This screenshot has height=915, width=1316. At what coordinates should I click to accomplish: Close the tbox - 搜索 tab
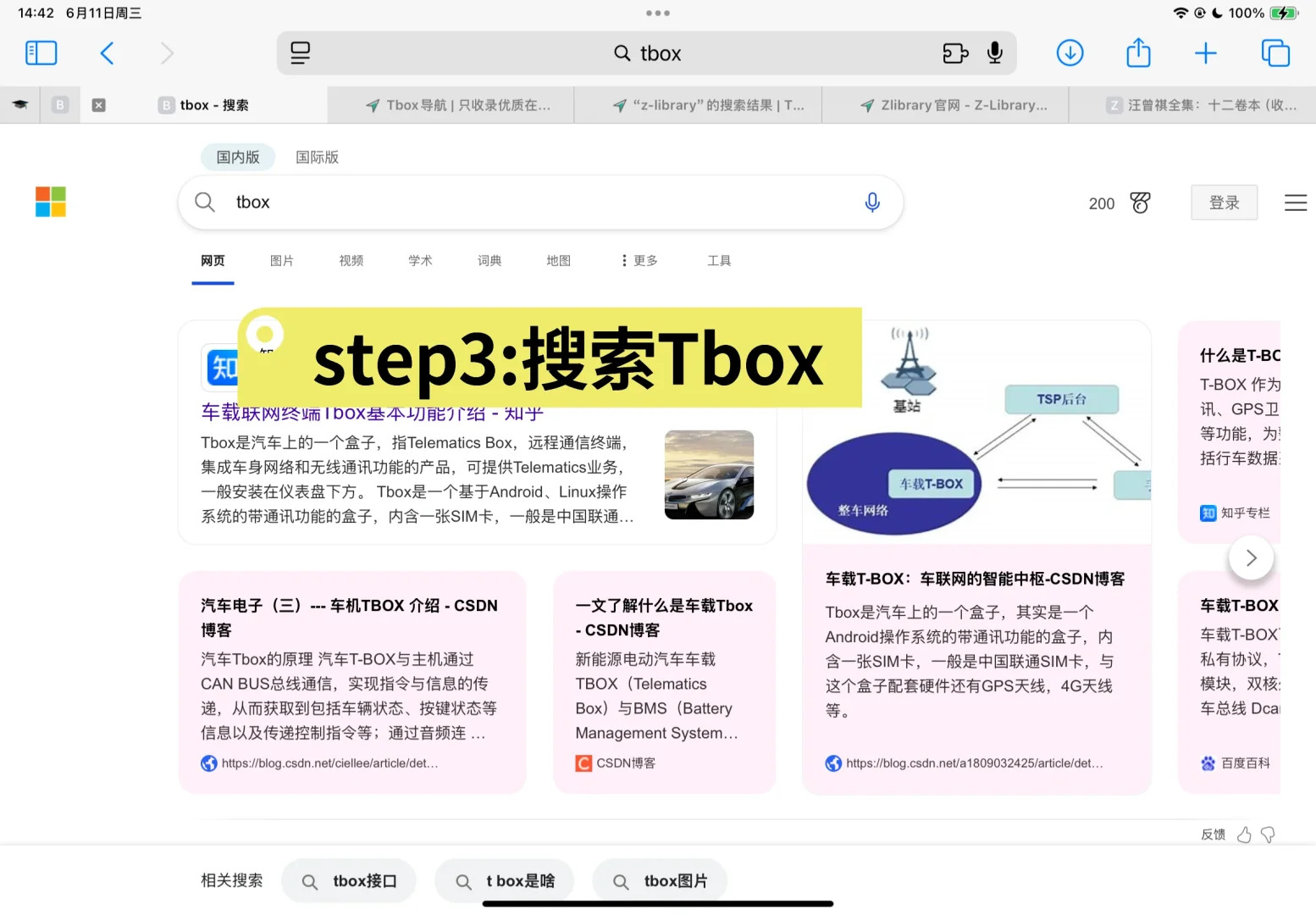[x=99, y=105]
